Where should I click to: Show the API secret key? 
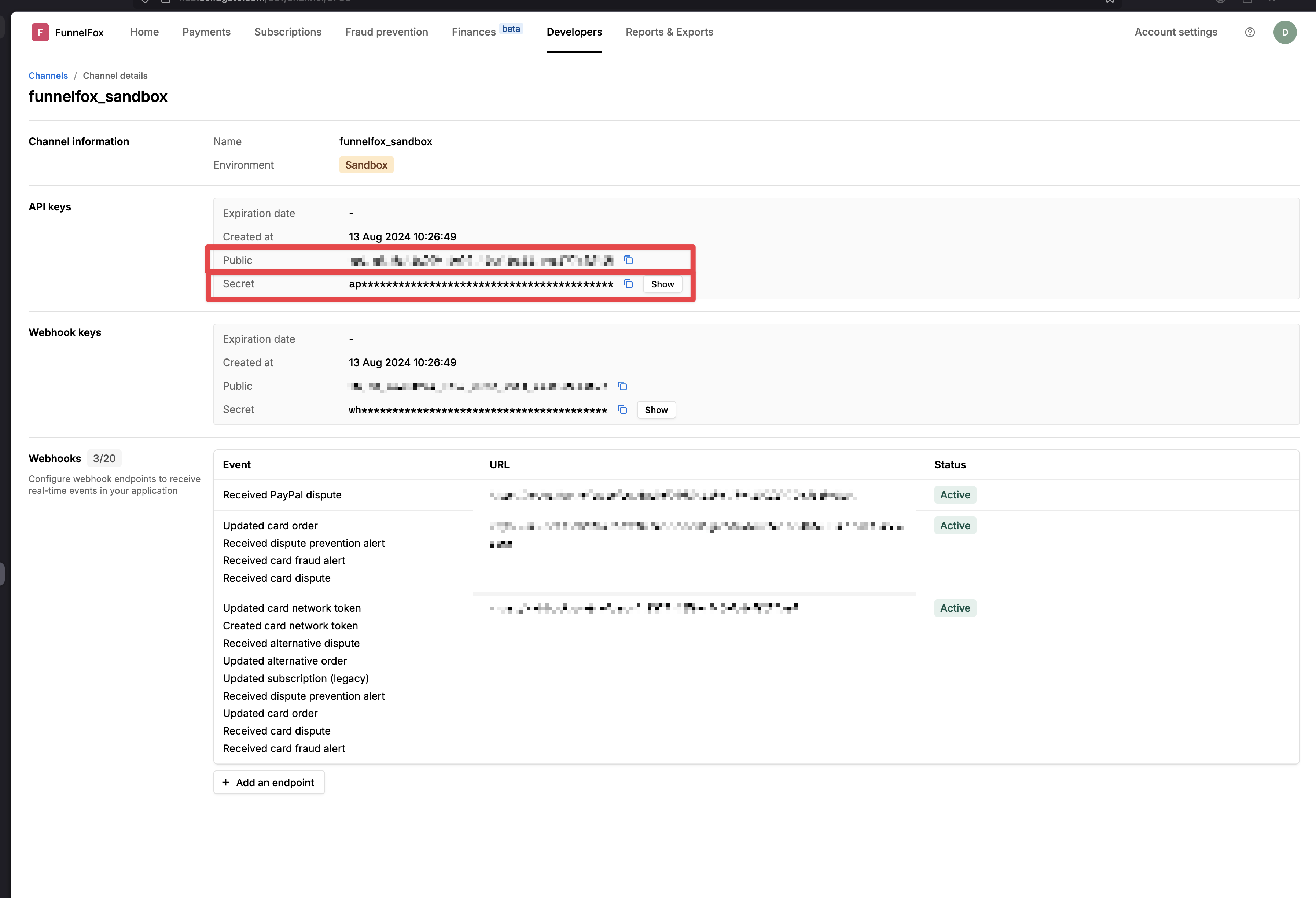point(662,284)
